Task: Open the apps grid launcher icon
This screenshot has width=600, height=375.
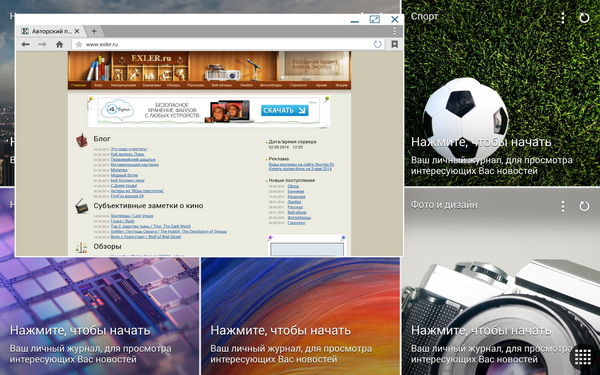Action: [583, 357]
